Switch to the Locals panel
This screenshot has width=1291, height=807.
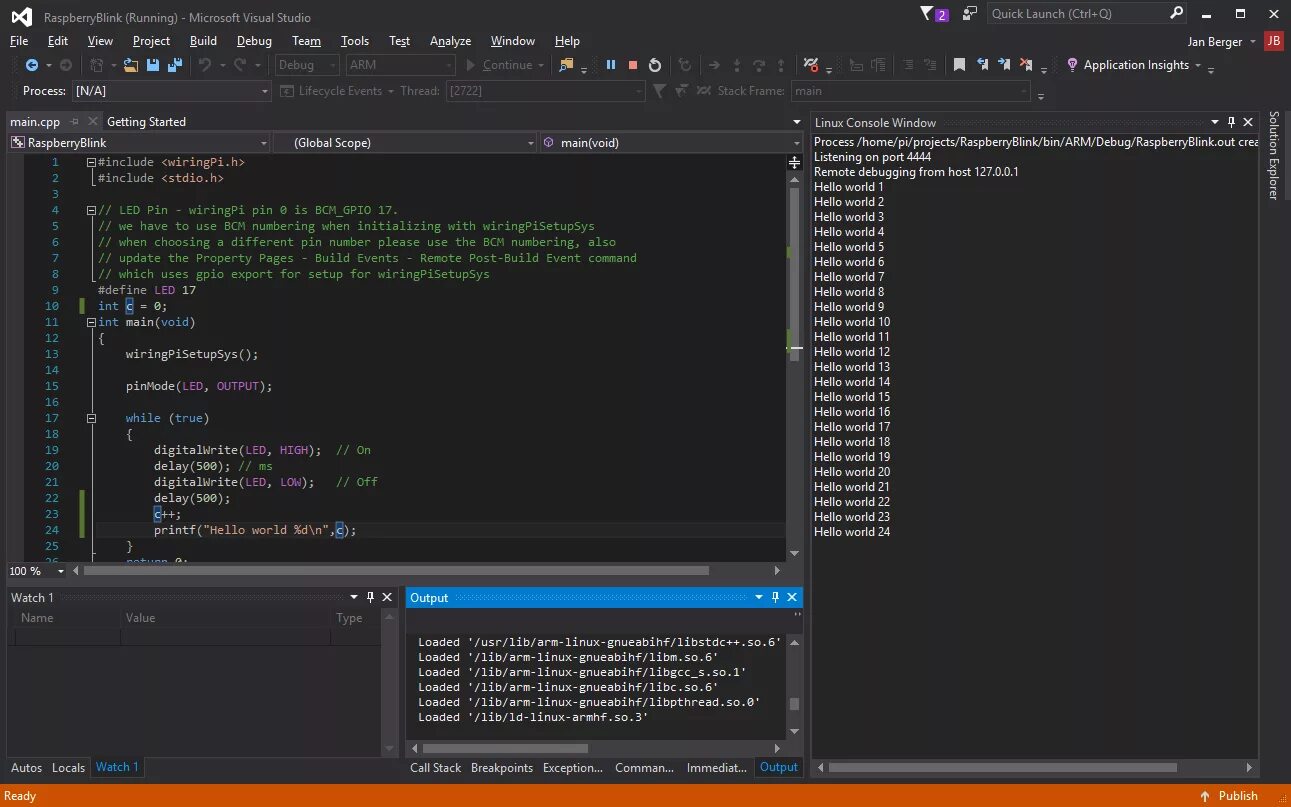click(x=68, y=767)
